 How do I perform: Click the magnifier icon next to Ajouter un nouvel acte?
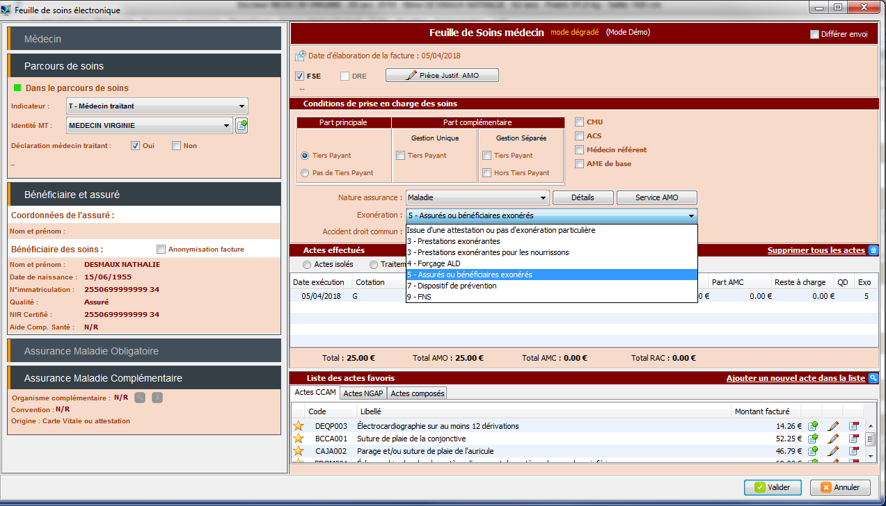tap(873, 378)
